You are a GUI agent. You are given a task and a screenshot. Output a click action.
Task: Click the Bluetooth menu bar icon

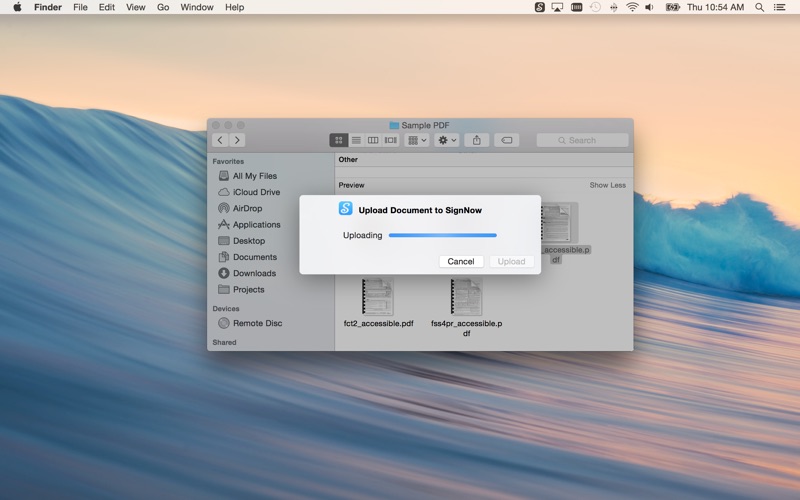[614, 7]
